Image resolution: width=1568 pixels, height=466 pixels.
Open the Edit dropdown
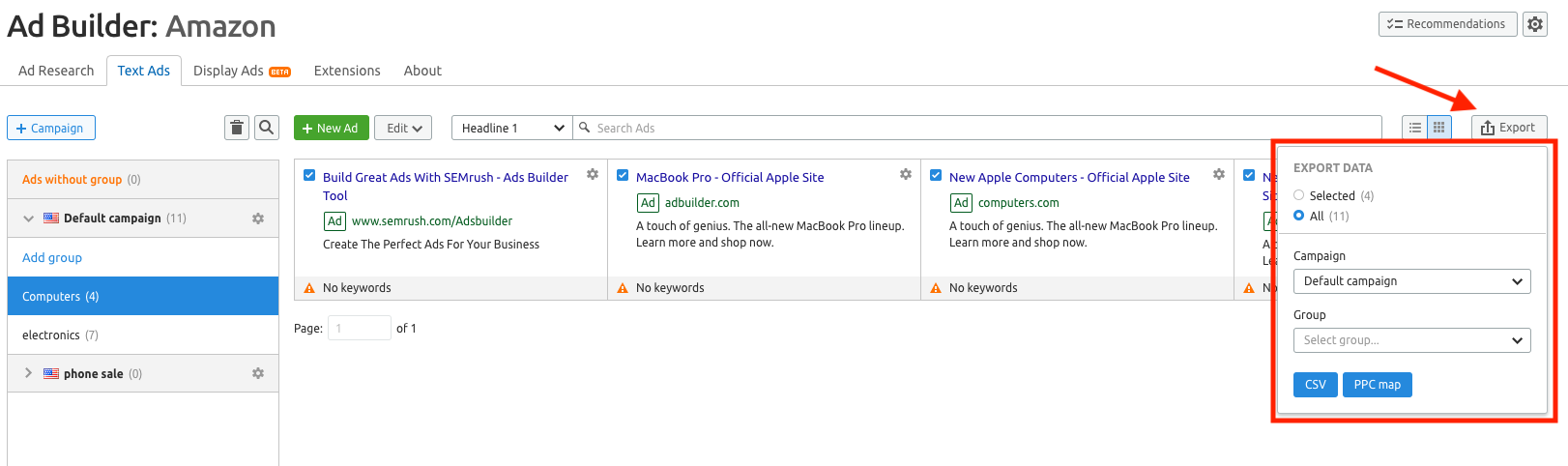[x=403, y=128]
